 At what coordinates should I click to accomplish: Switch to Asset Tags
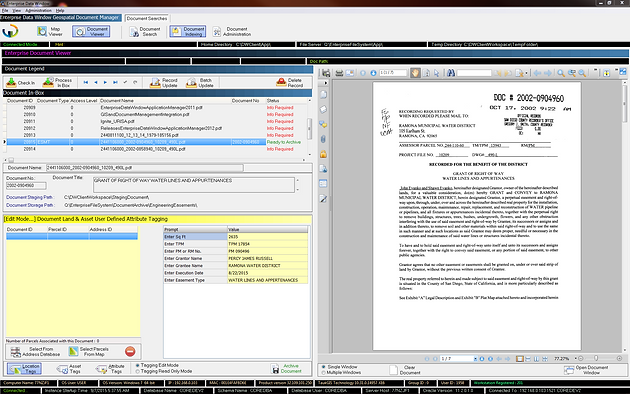point(69,369)
